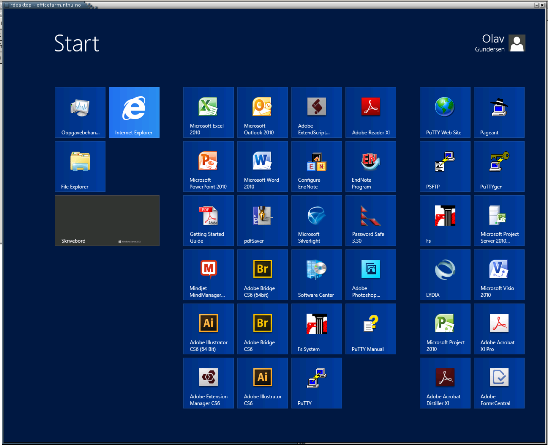Launch the PuTTYgen key tile
This screenshot has height=445, width=548.
(499, 166)
